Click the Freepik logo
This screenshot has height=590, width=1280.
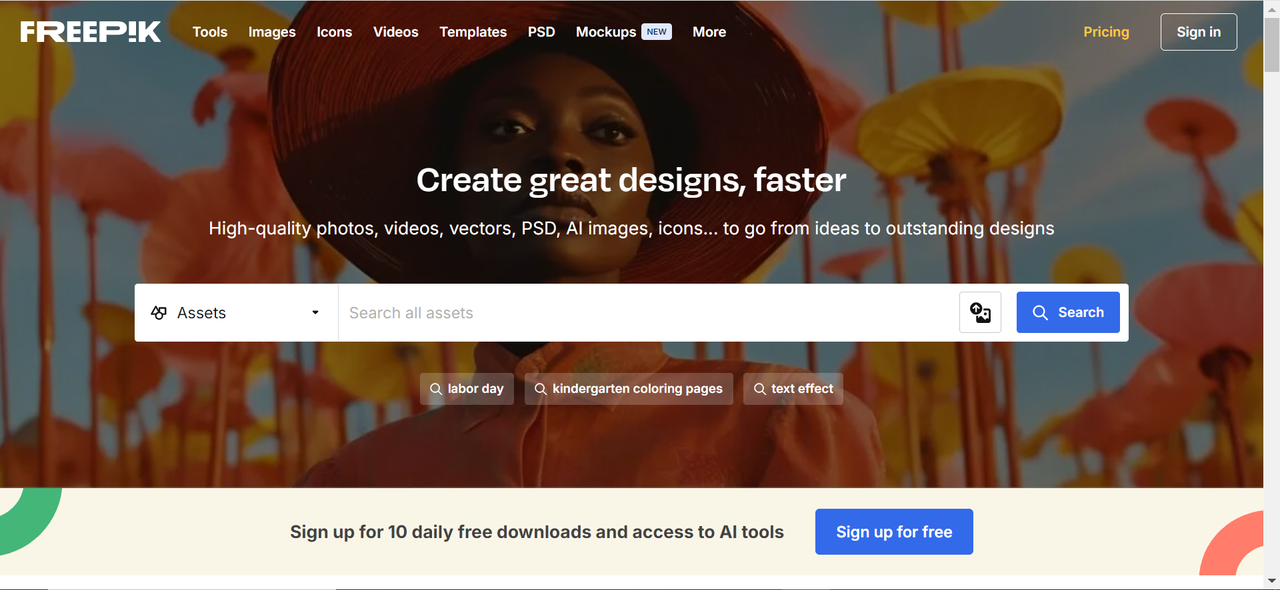[90, 32]
